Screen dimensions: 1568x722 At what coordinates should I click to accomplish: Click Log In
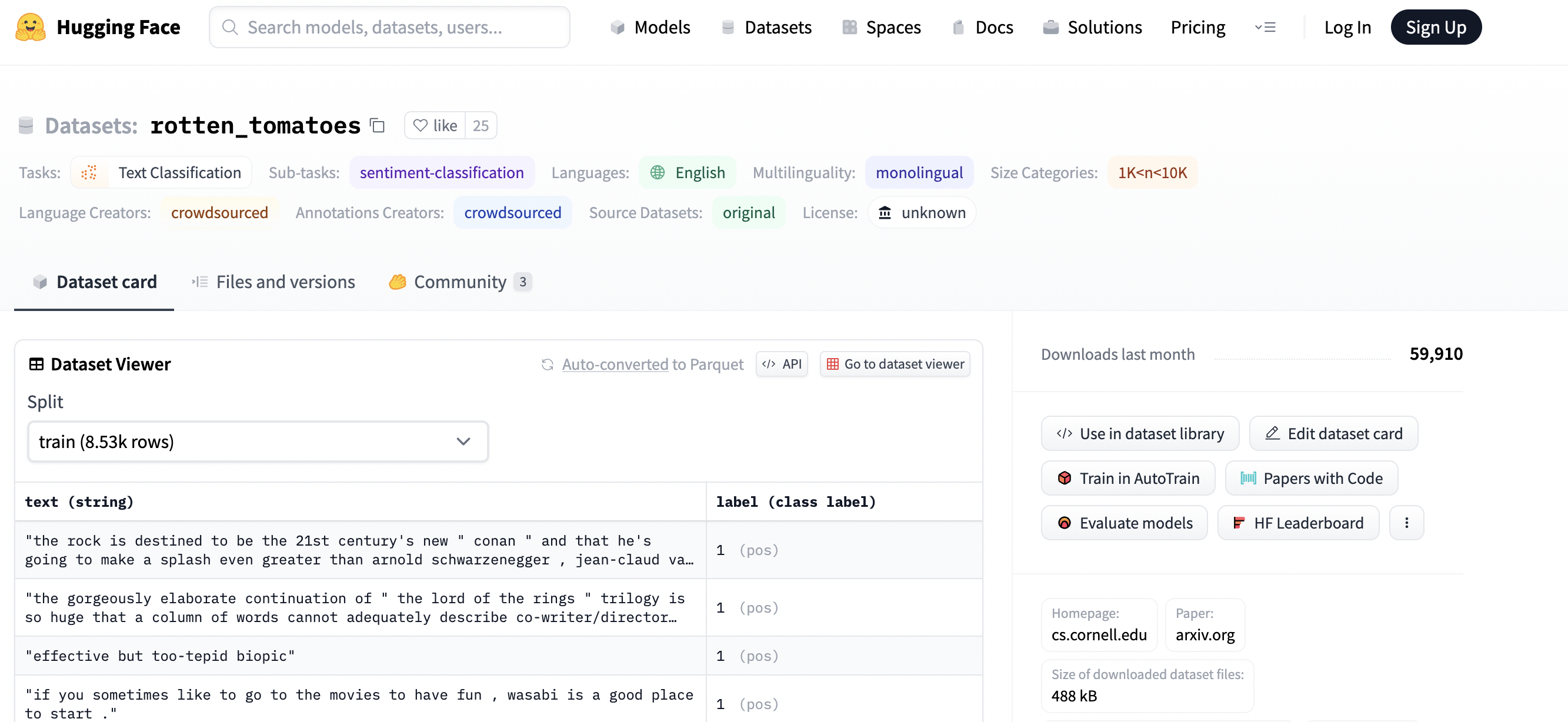1347,28
